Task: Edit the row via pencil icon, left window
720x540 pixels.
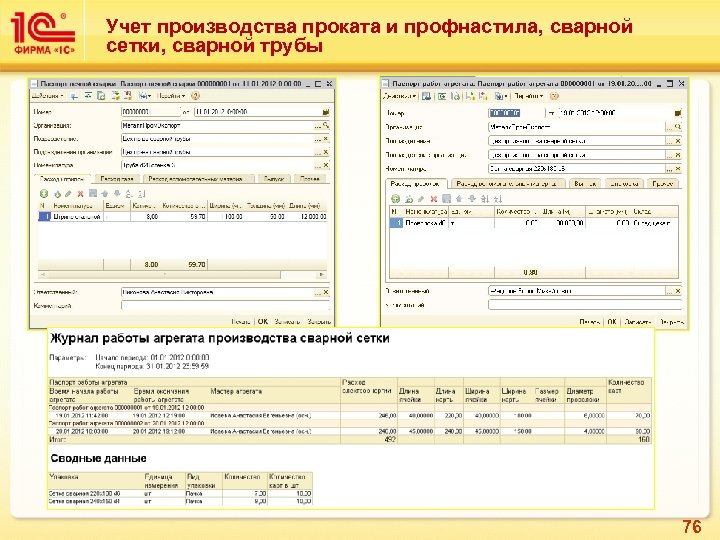Action: pyautogui.click(x=68, y=194)
